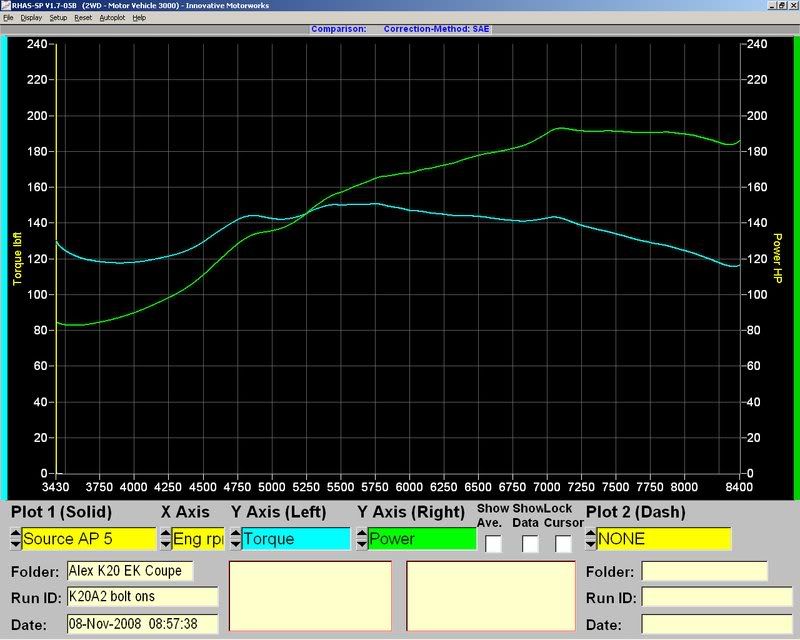Enable the Show Data checkbox
The image size is (800, 640).
[530, 544]
